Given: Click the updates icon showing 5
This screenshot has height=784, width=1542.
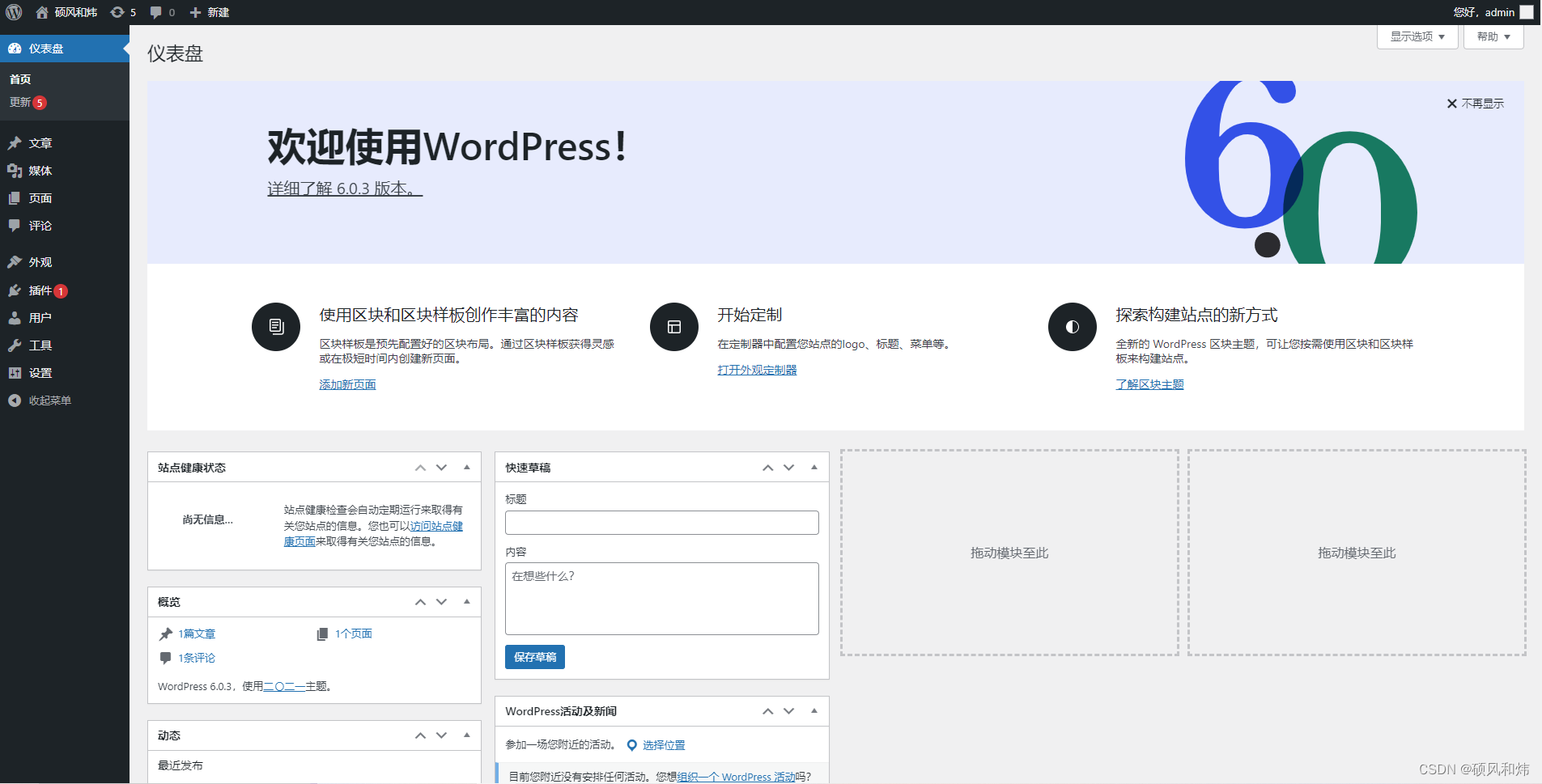Looking at the screenshot, I should 117,12.
